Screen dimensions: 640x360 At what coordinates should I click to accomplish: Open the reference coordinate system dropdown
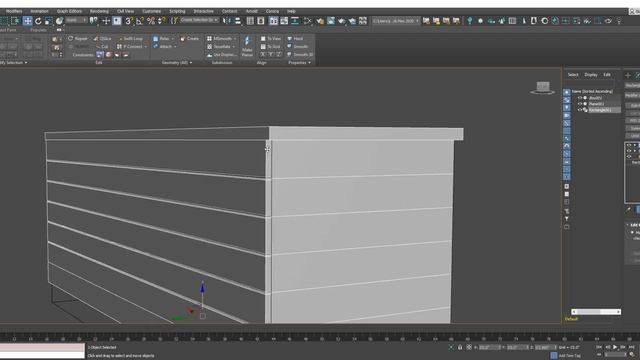coord(77,20)
